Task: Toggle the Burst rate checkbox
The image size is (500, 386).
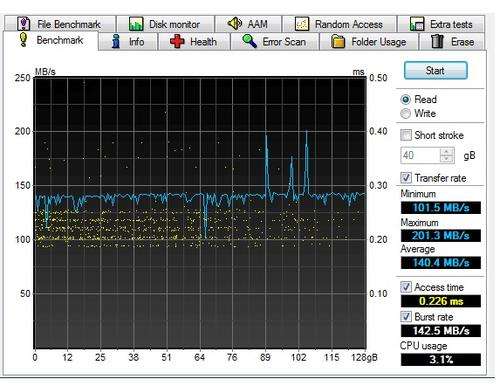Action: coord(406,316)
